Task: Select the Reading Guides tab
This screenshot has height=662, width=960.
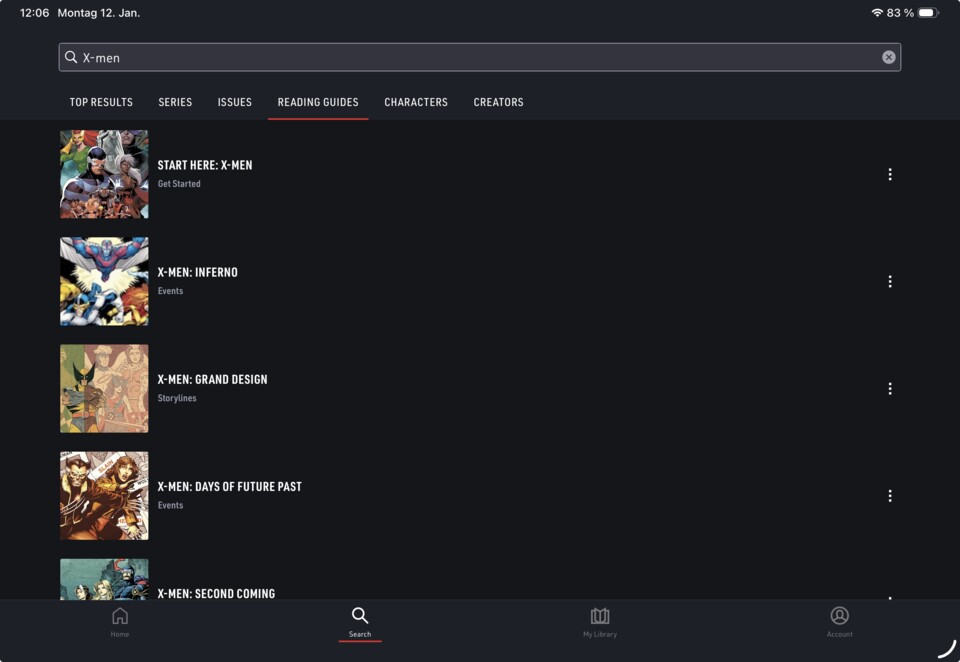Action: [x=318, y=102]
